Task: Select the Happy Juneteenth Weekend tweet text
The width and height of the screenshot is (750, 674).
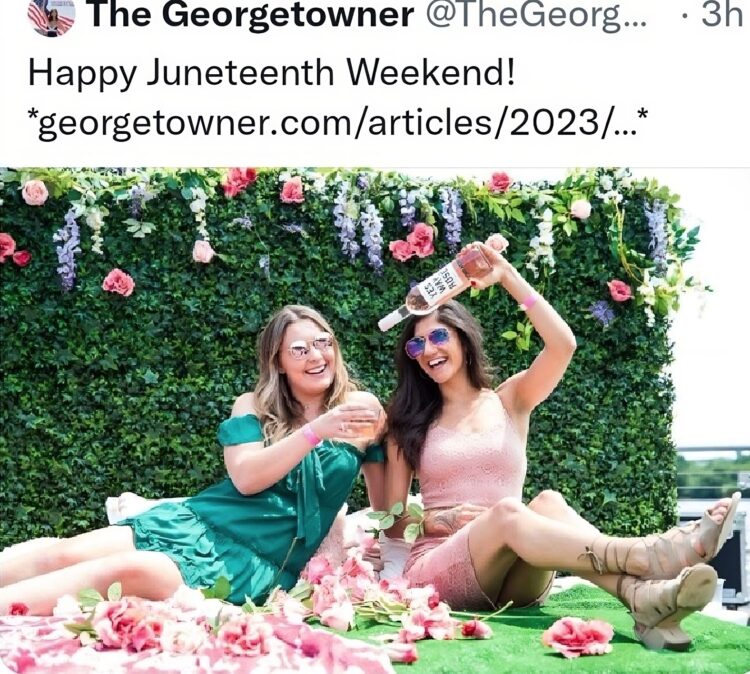Action: click(x=272, y=74)
